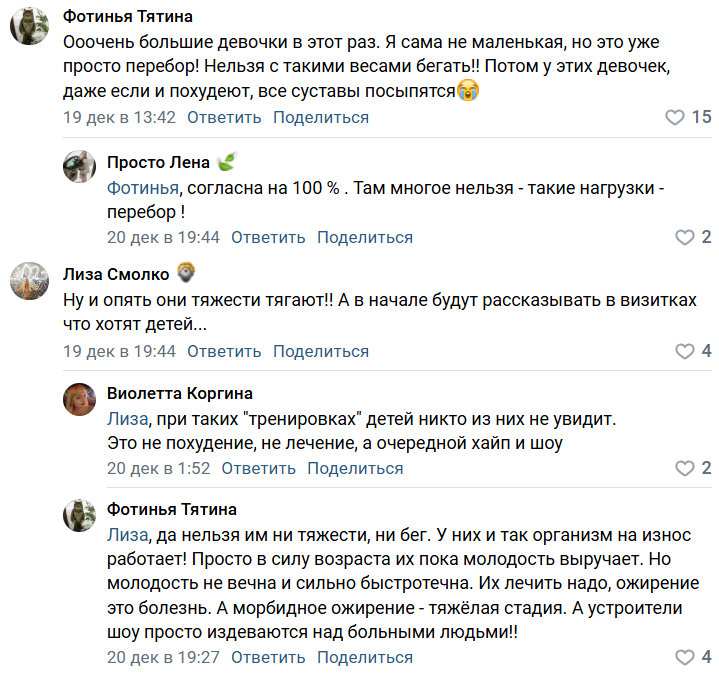This screenshot has width=719, height=673.
Task: Like Фотинья Тятина's last reply
Action: click(685, 658)
